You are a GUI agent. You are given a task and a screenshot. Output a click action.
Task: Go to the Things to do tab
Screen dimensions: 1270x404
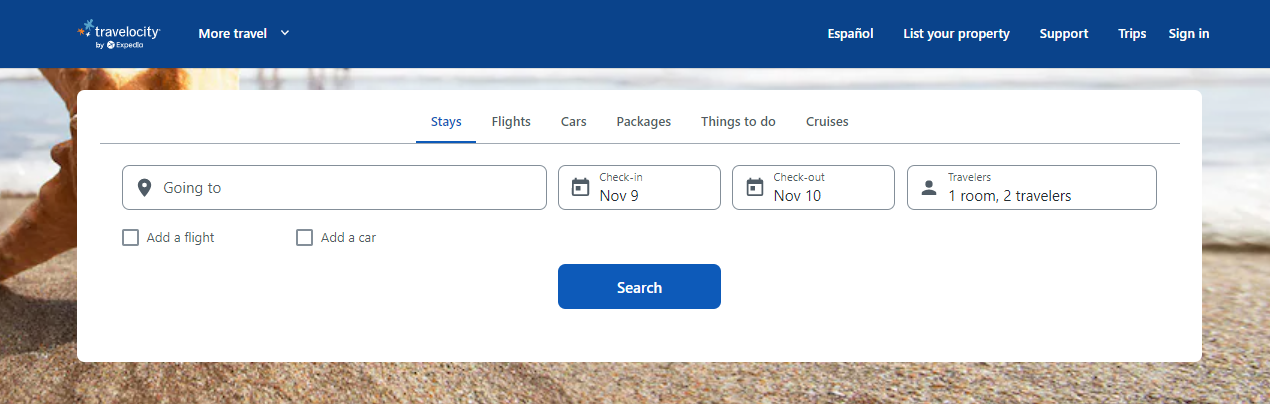point(738,122)
